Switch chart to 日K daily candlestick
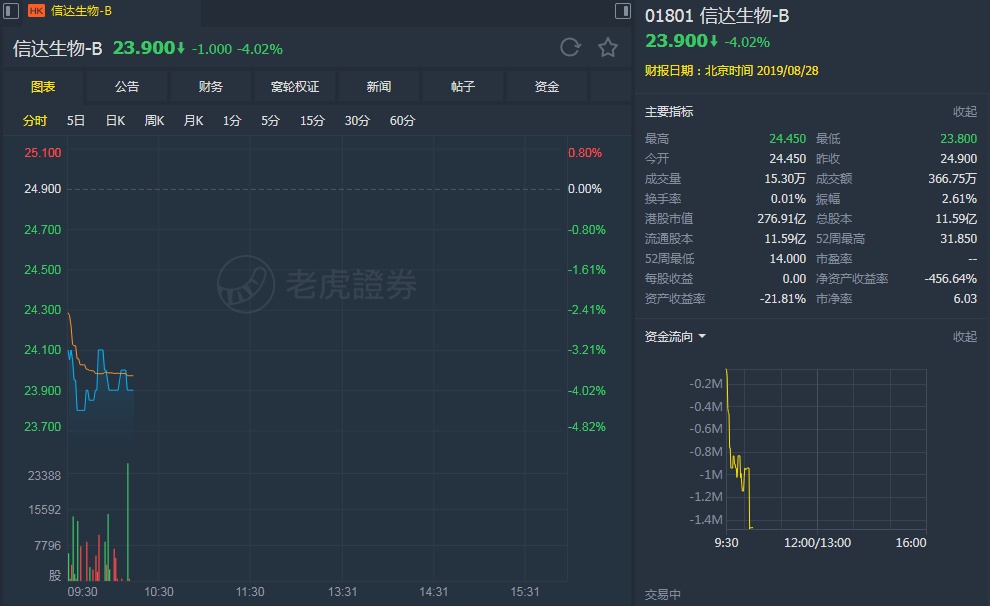This screenshot has width=990, height=606. tap(115, 121)
